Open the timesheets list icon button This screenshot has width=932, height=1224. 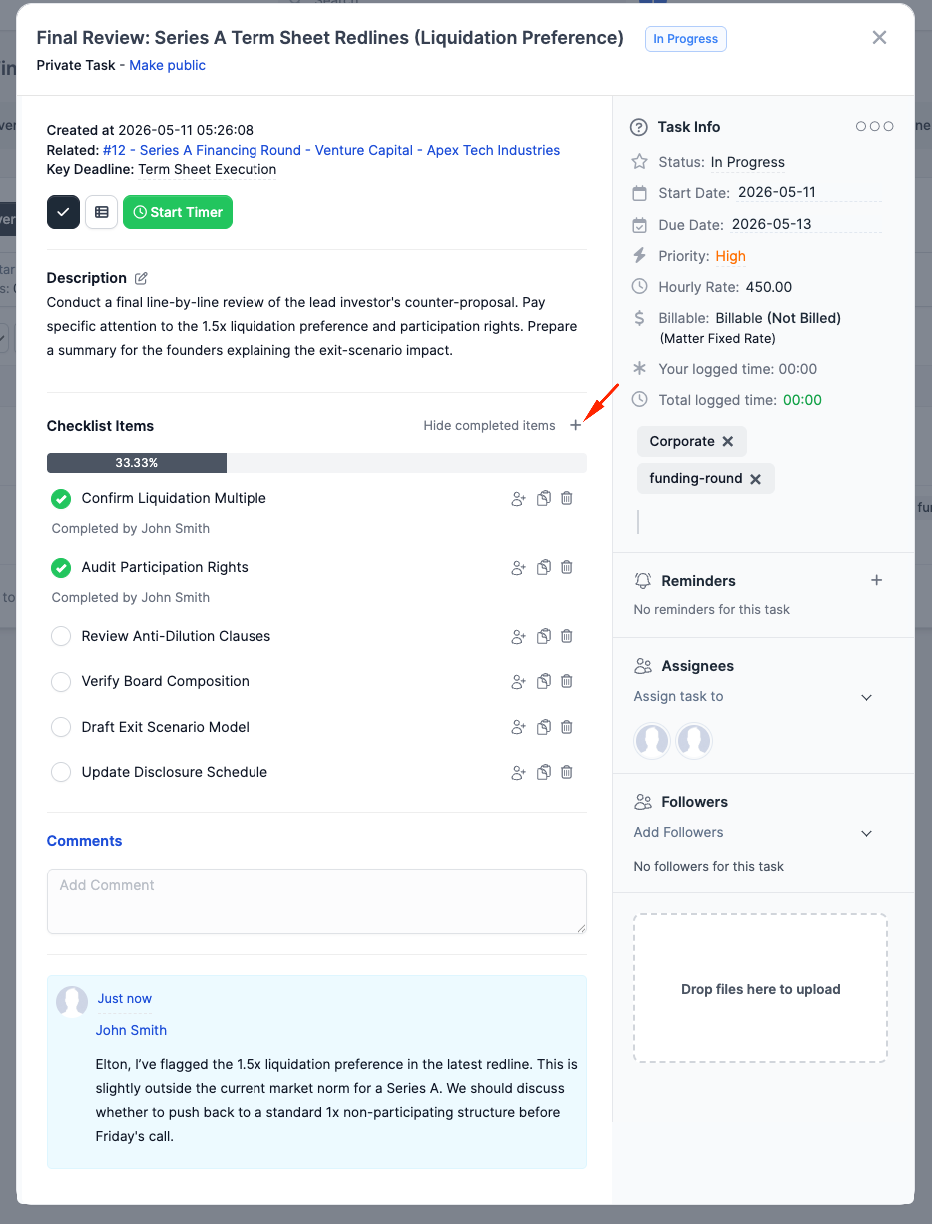(101, 212)
